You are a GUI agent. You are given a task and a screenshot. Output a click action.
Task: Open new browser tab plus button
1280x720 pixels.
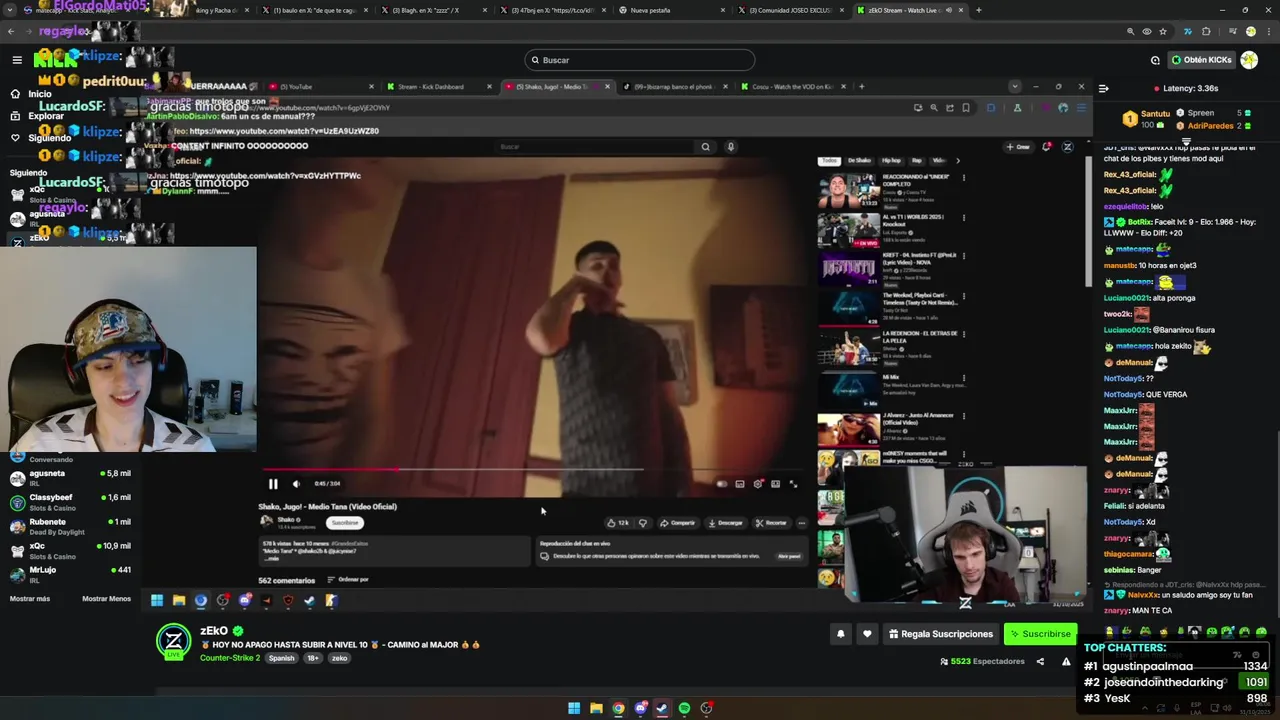(x=978, y=10)
